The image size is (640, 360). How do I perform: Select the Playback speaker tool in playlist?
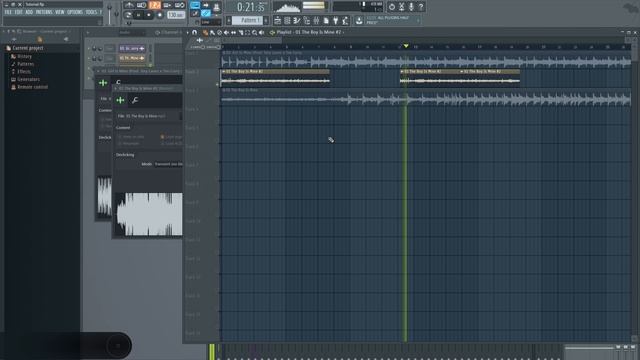tap(261, 32)
